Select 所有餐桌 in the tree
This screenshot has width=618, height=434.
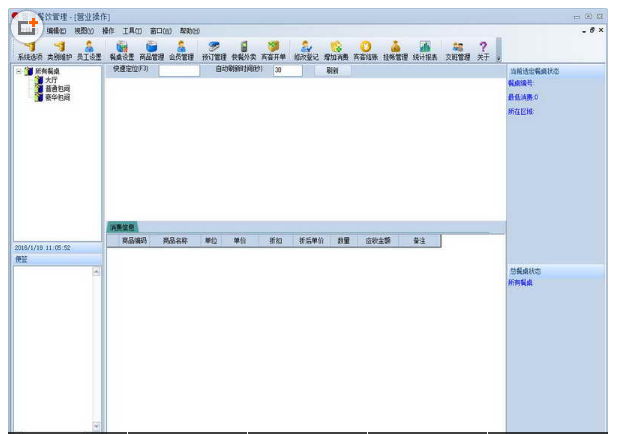point(47,71)
